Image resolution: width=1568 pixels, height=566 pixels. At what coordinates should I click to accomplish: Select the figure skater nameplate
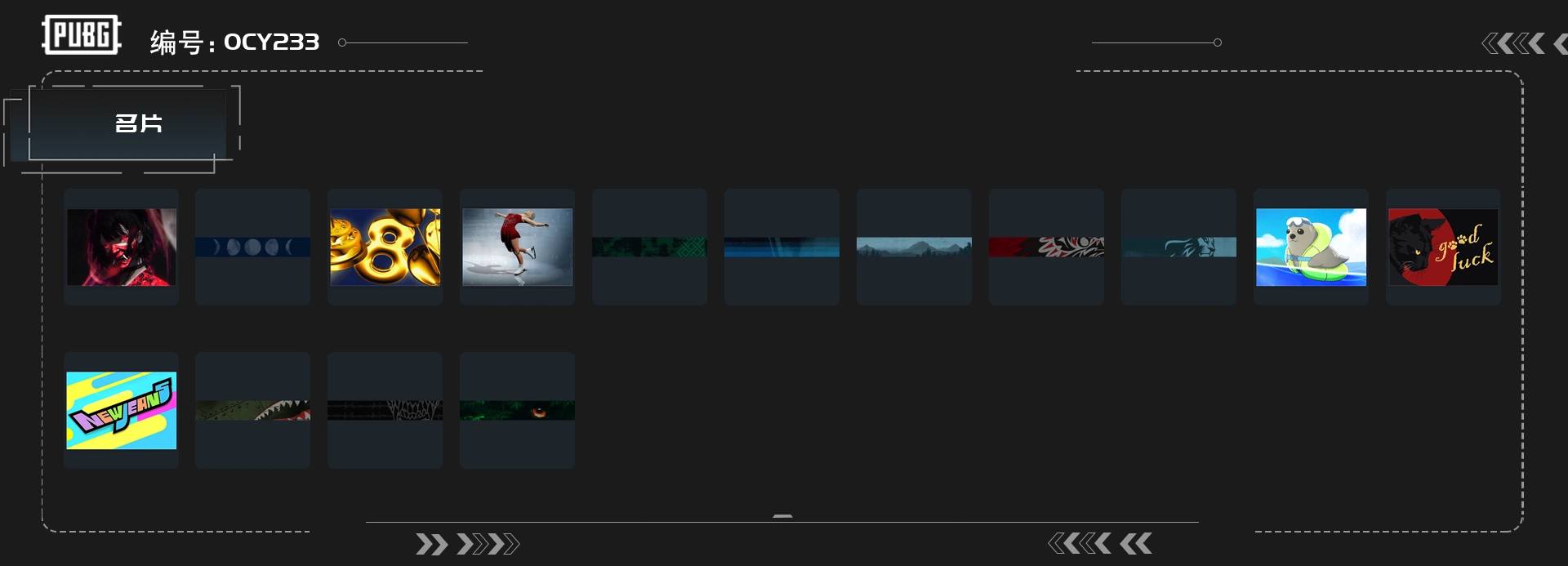pos(517,247)
